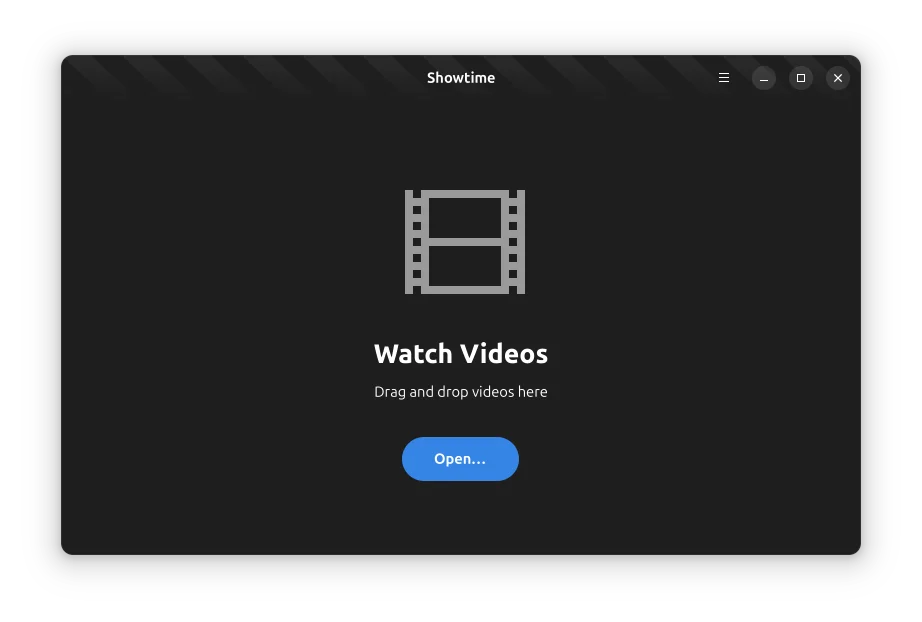
Task: Click empty header area left of Showtime title
Action: [300, 78]
